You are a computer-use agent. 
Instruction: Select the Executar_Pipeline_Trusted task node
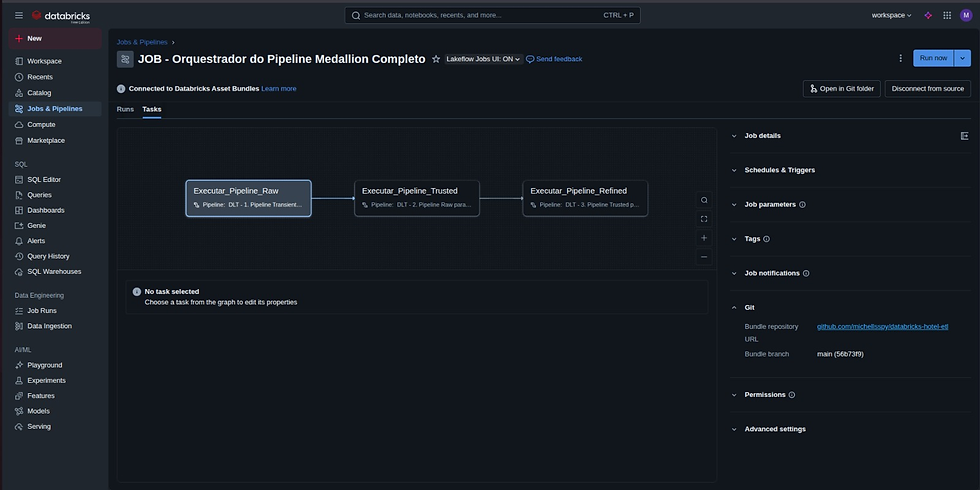[417, 197]
